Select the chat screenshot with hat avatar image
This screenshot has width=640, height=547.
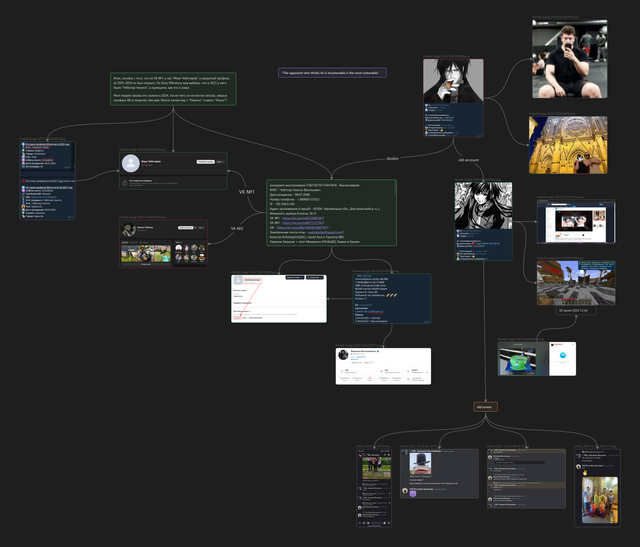[x=439, y=474]
